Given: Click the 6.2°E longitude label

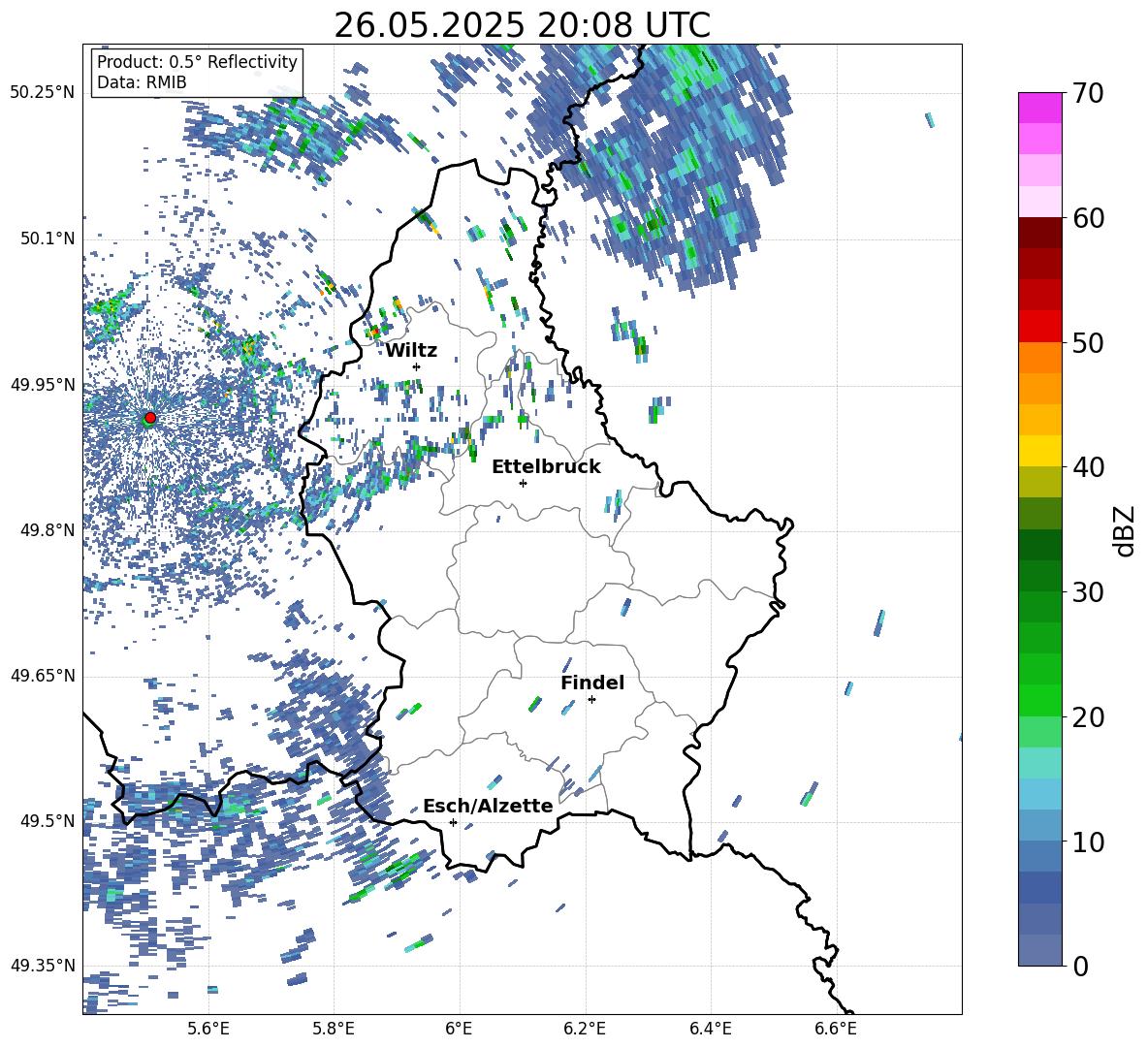Looking at the screenshot, I should pos(585,1030).
